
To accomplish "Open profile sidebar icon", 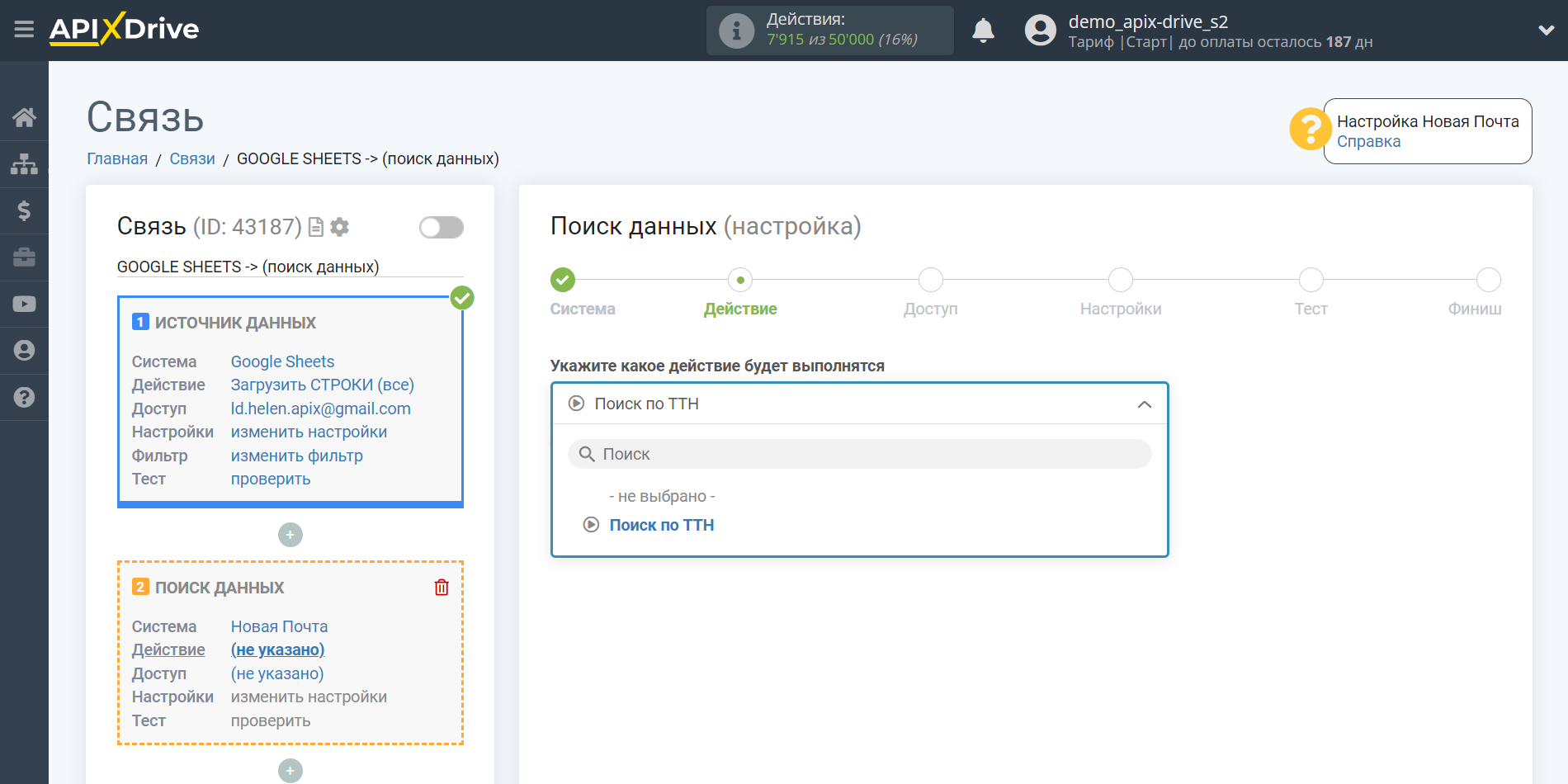I will coord(24,351).
